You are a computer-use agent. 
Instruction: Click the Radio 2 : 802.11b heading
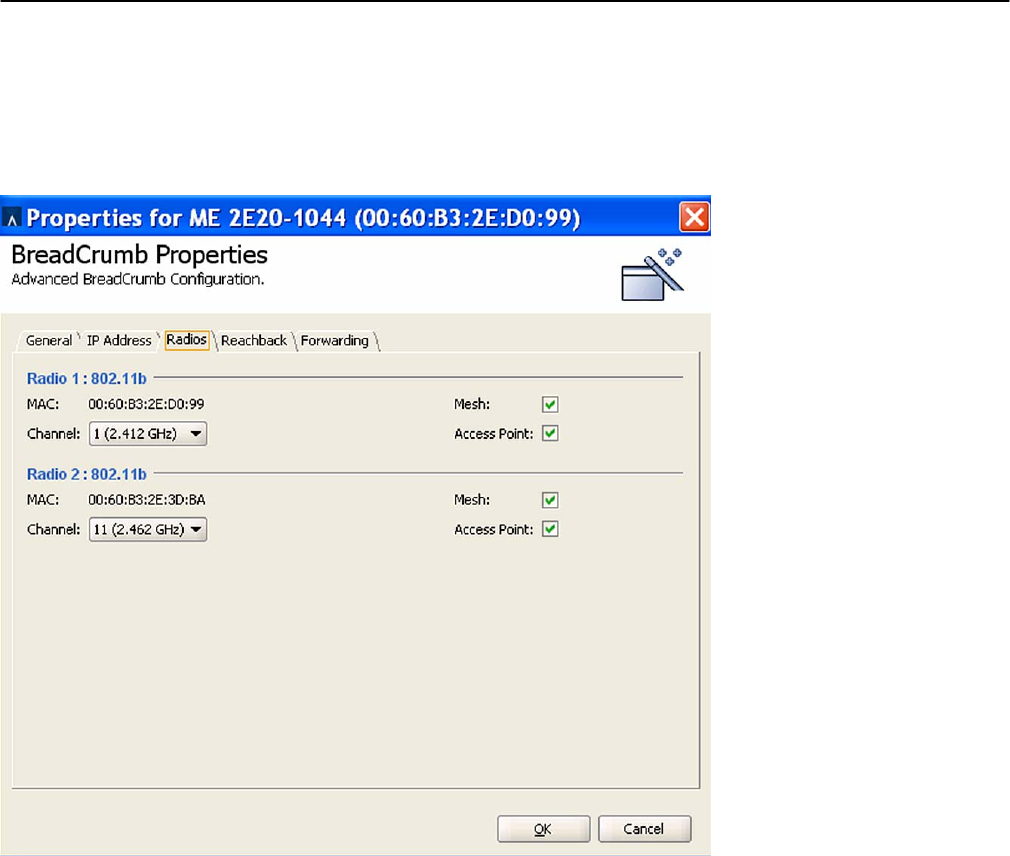pyautogui.click(x=86, y=475)
